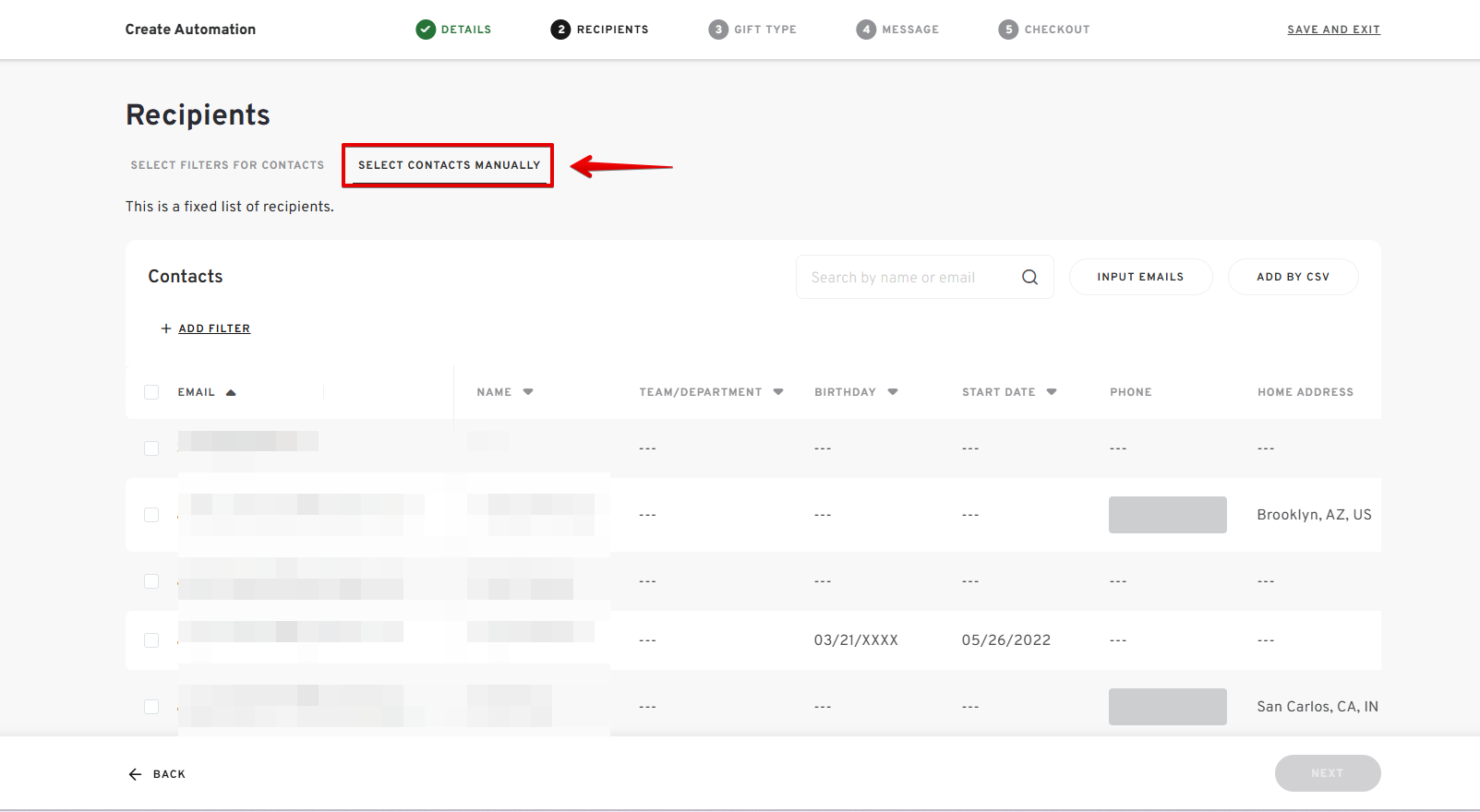Screen dimensions: 1480x812
Task: Open the Birthday column sort arrow
Action: click(893, 392)
